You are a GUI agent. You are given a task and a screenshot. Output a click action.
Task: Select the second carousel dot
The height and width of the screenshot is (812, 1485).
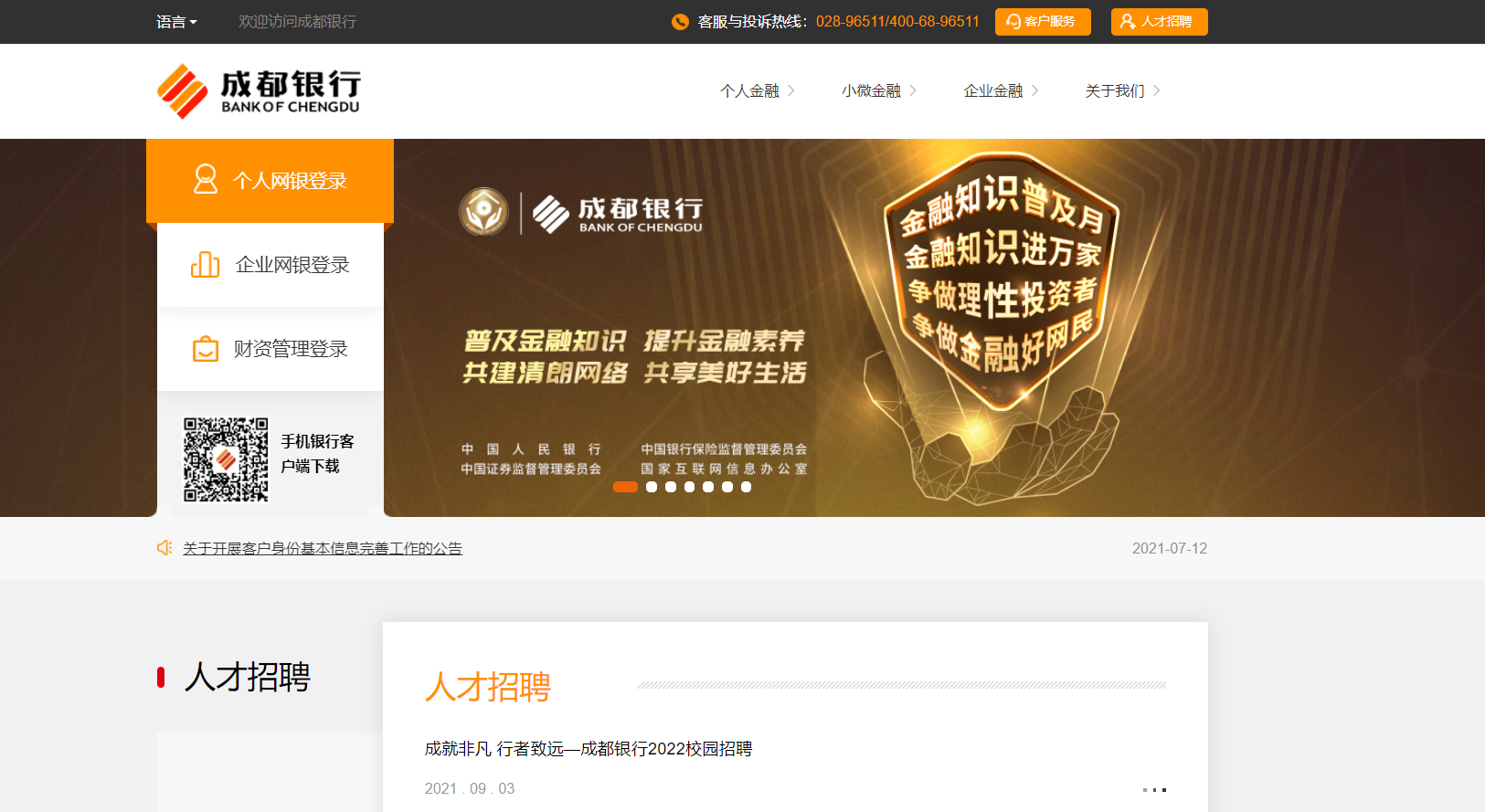[652, 487]
